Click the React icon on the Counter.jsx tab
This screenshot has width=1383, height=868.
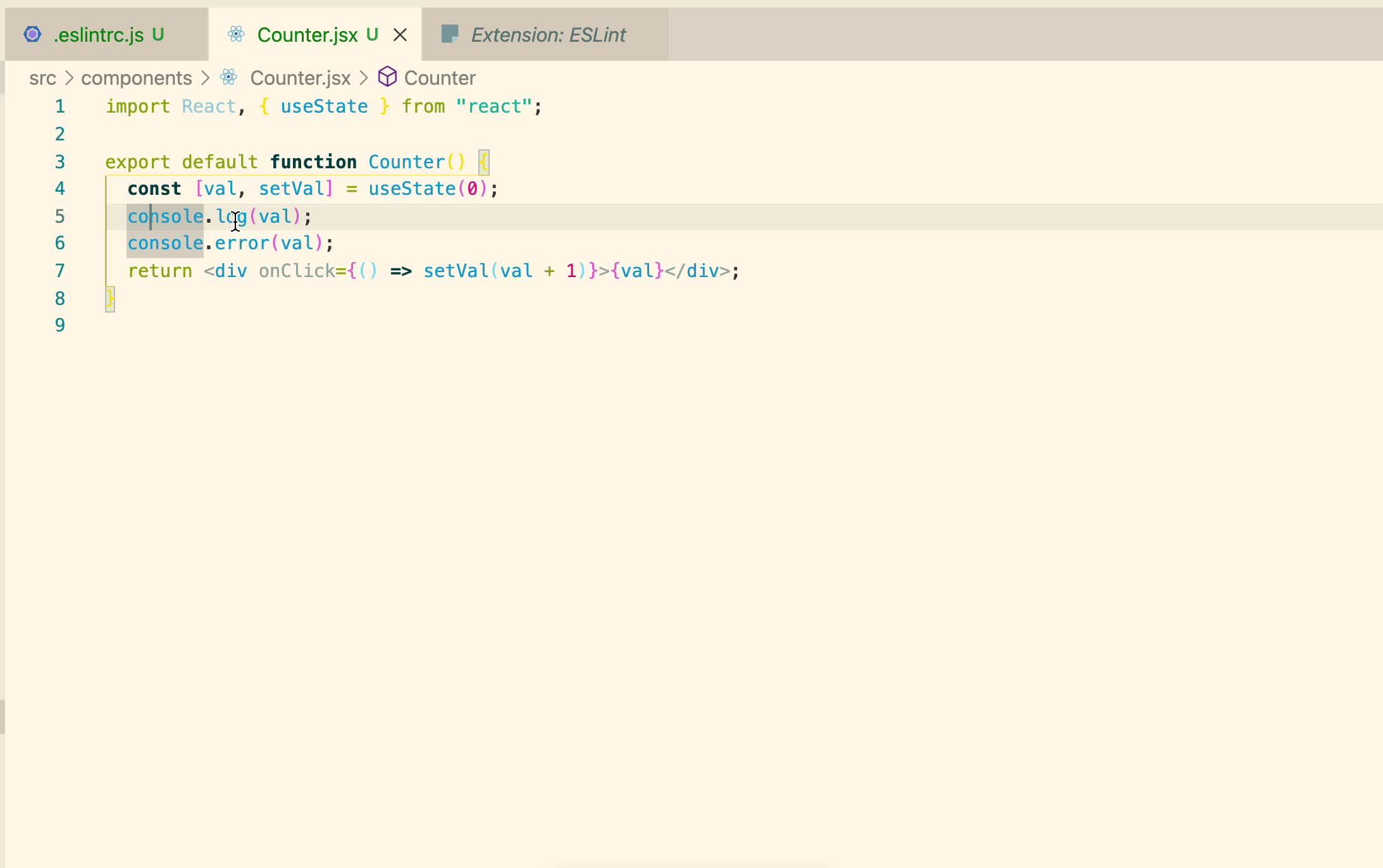coord(237,34)
